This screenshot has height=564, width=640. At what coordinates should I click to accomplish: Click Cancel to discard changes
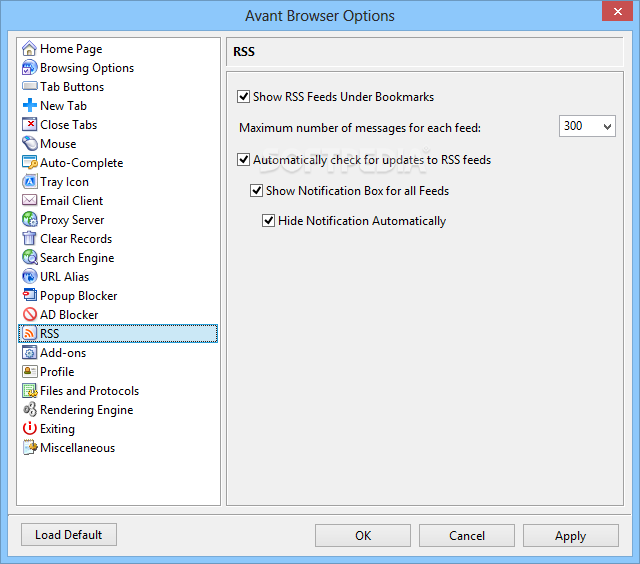(x=467, y=535)
